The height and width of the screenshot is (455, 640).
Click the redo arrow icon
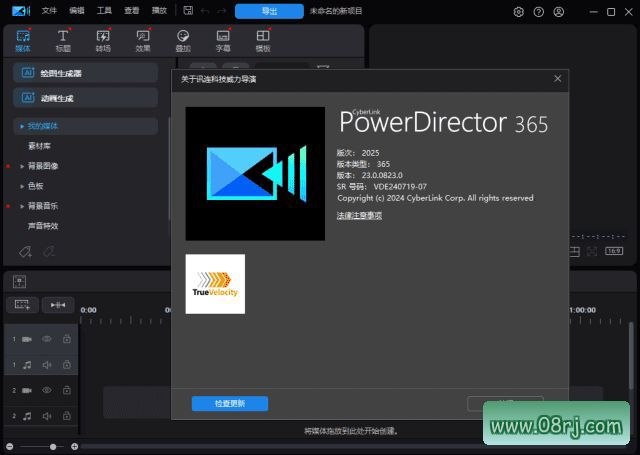coord(221,11)
